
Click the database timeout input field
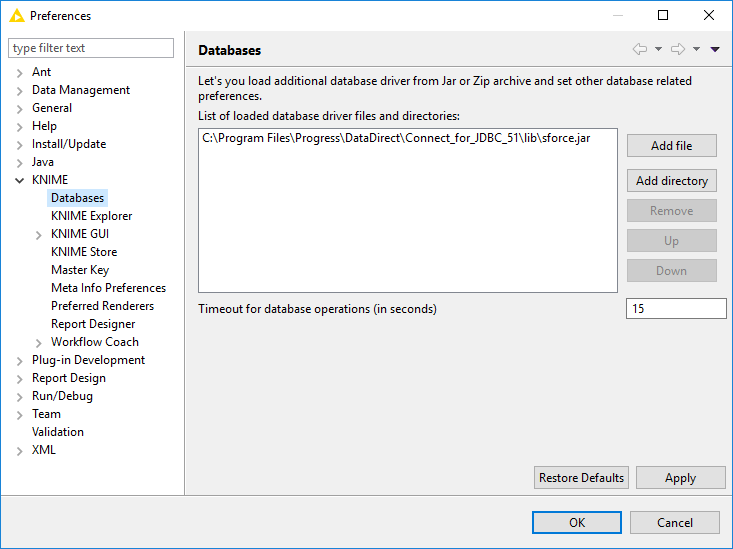click(x=676, y=309)
